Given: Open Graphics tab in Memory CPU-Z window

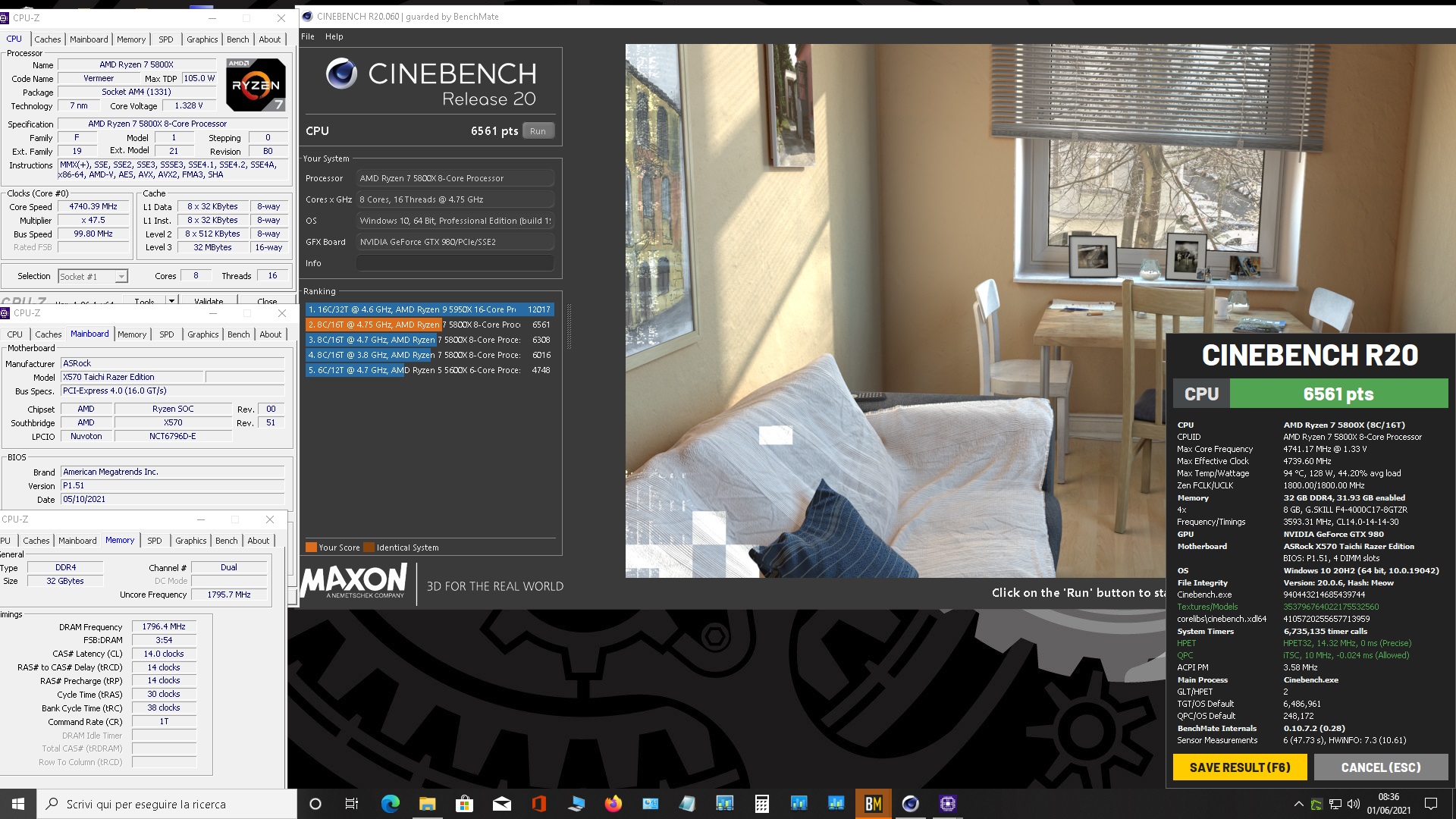Looking at the screenshot, I should [191, 541].
